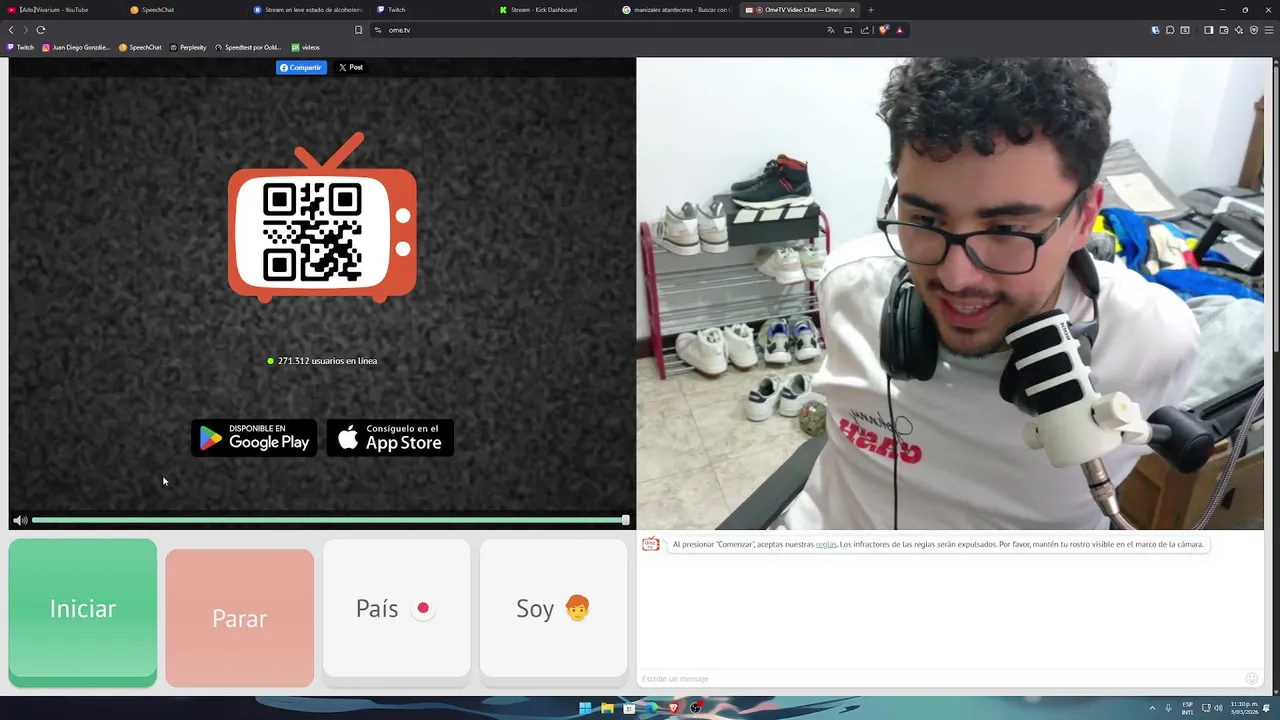Focus the Escribe un mensaje field

940,679
